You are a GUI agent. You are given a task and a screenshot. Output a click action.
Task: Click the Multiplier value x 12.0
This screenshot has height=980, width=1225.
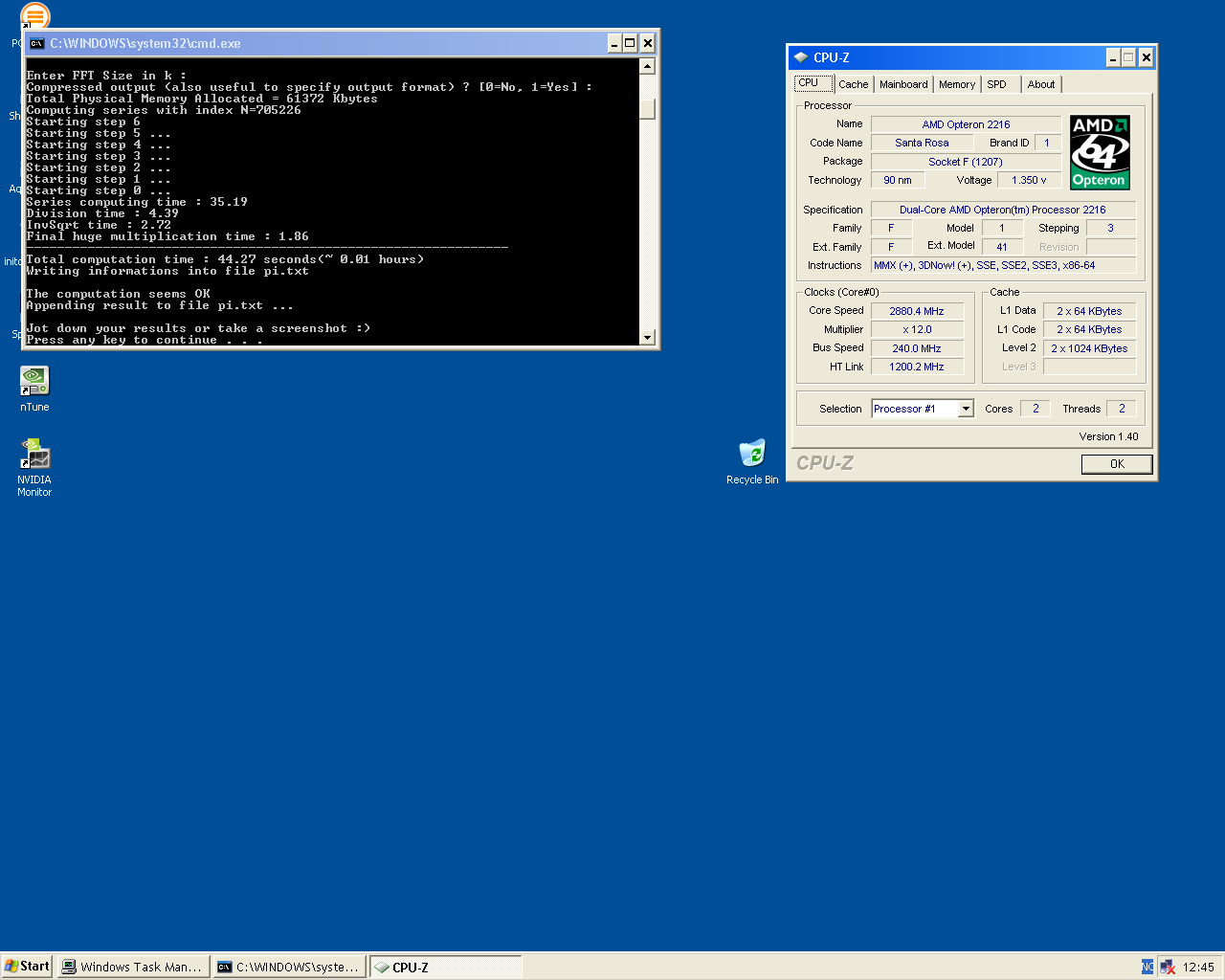pyautogui.click(x=917, y=329)
